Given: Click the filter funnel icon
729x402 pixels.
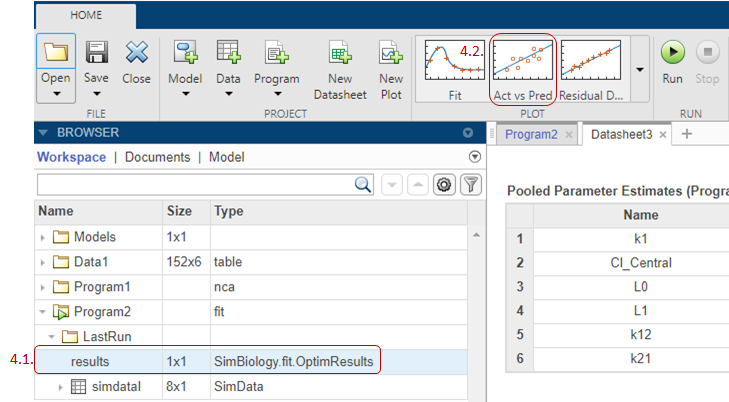Looking at the screenshot, I should click(x=470, y=184).
